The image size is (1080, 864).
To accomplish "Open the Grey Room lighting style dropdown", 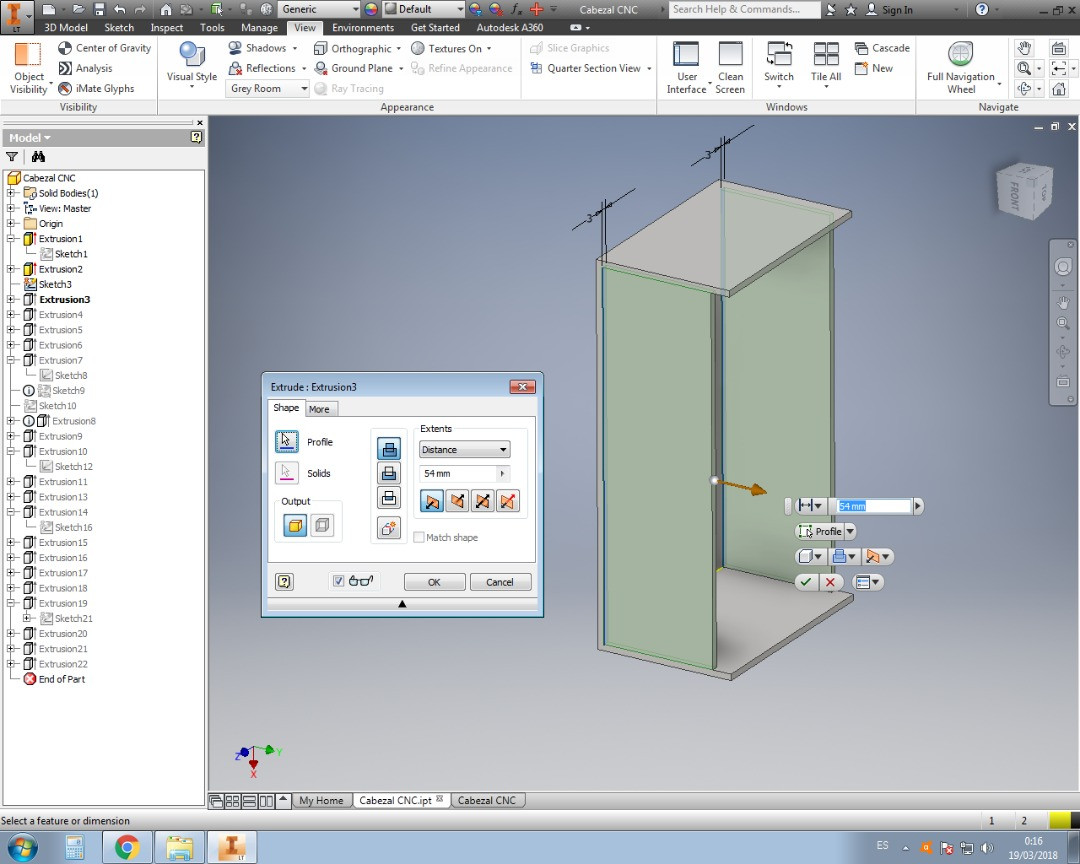I will [267, 88].
